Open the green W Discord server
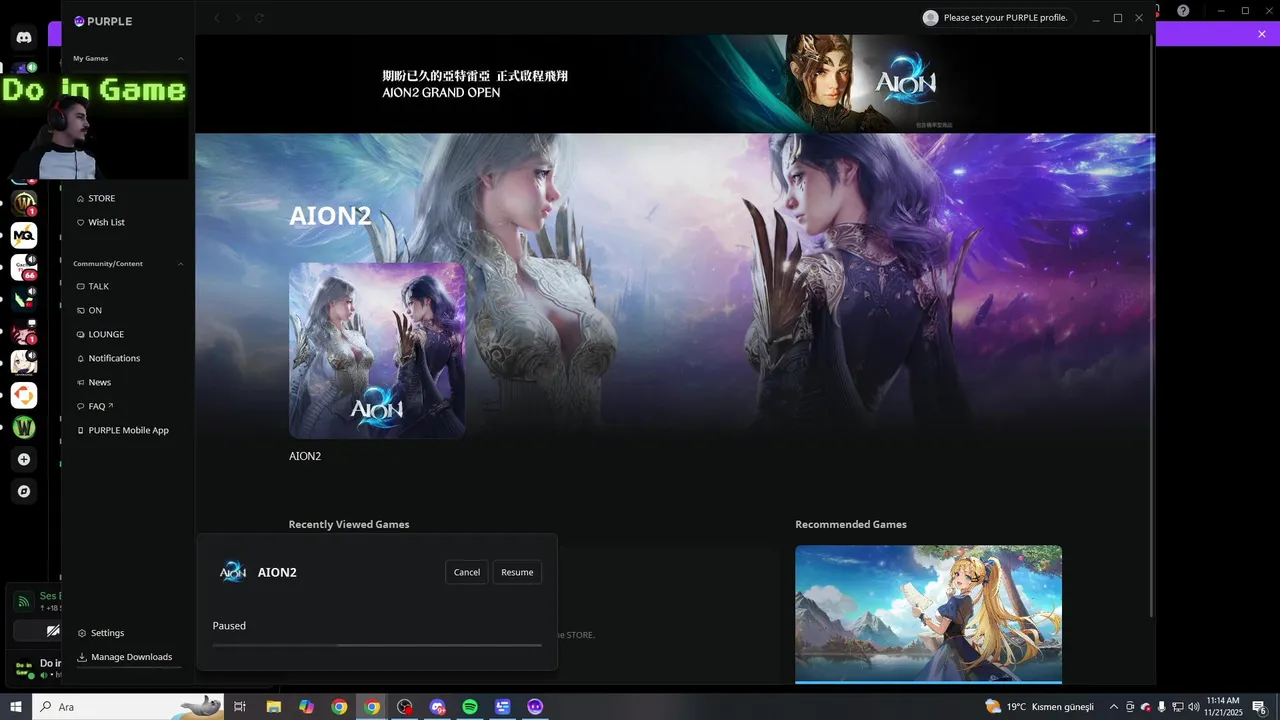This screenshot has height=720, width=1280. tap(24, 427)
